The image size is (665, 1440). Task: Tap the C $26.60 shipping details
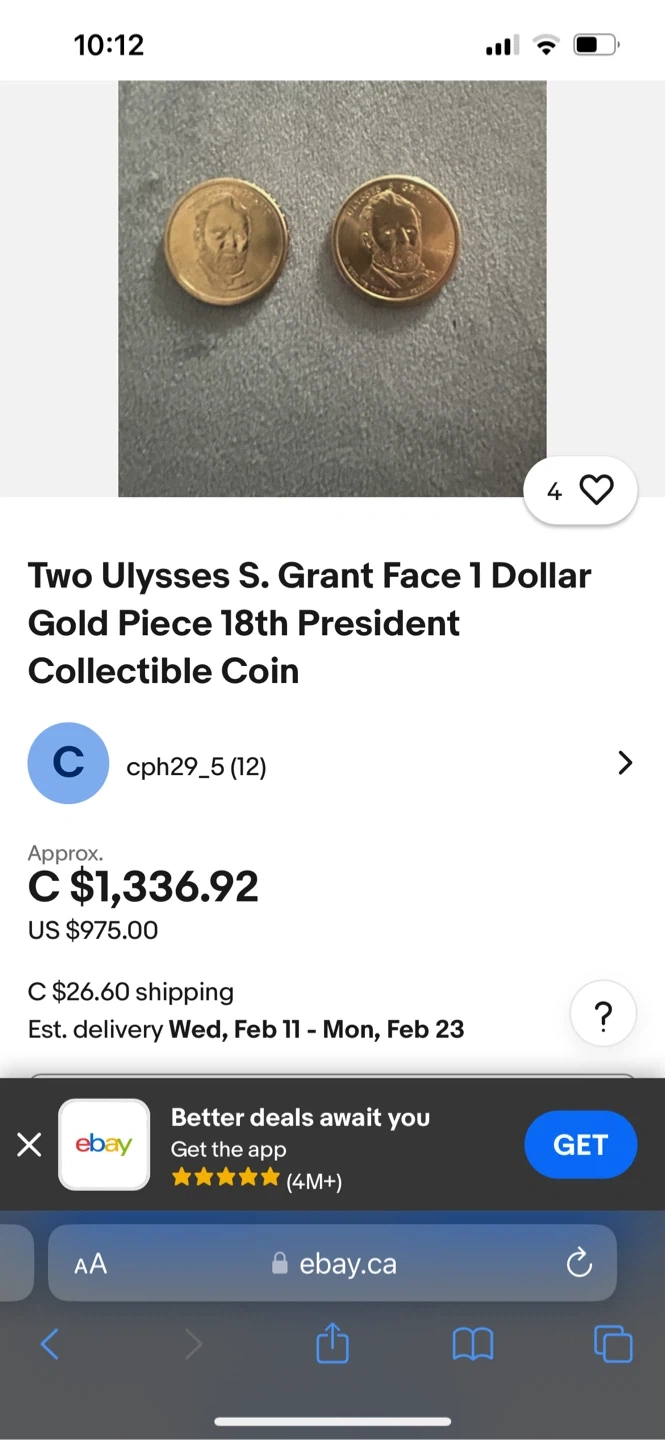tap(131, 992)
